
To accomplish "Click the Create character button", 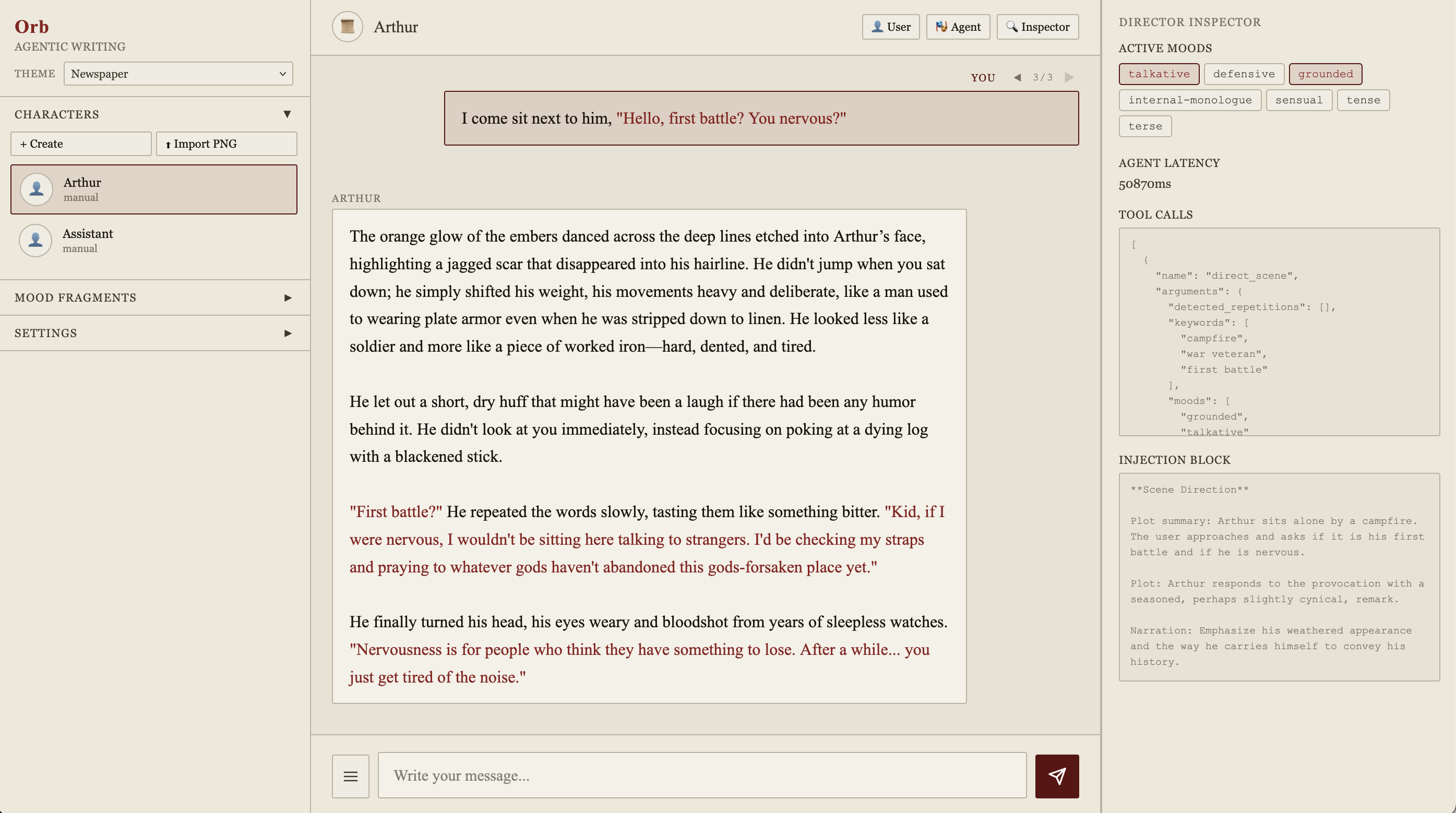I will pos(81,144).
